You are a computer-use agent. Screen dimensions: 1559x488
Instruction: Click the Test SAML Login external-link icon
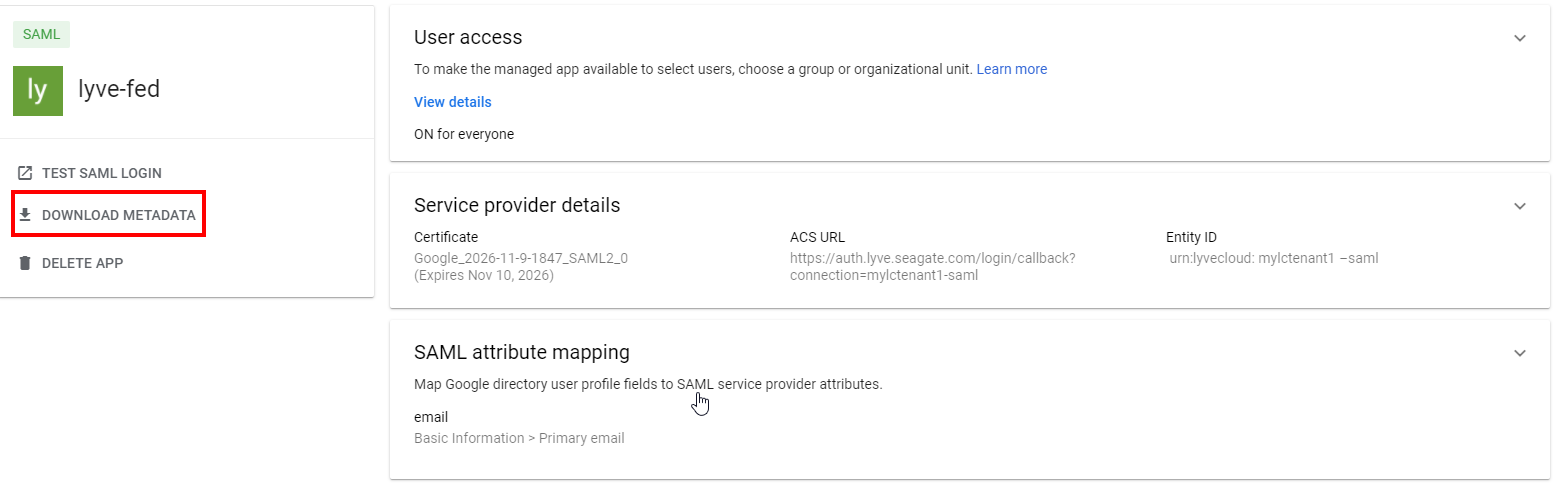[26, 173]
